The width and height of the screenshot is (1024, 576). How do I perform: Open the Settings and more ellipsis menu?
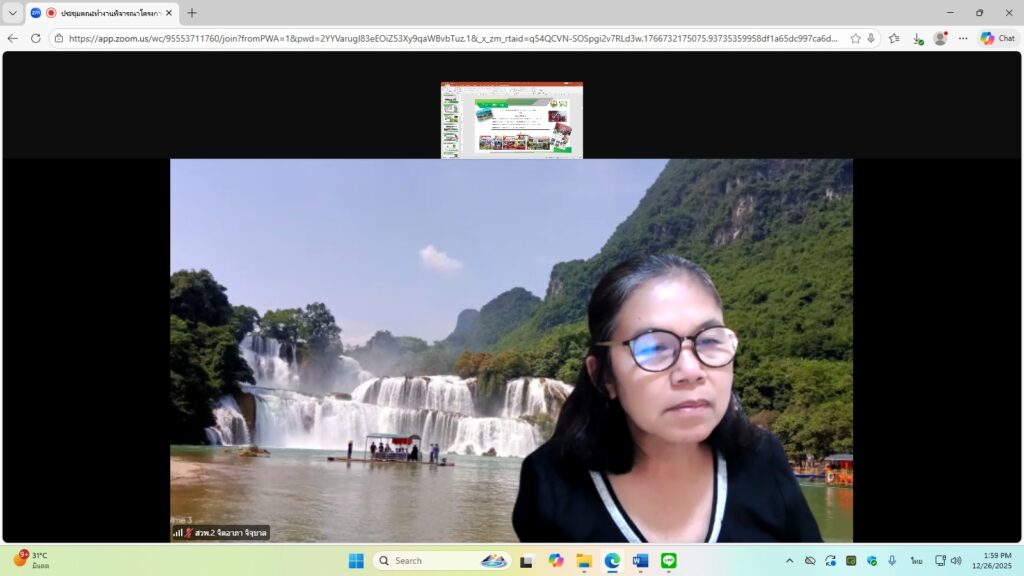tap(963, 38)
